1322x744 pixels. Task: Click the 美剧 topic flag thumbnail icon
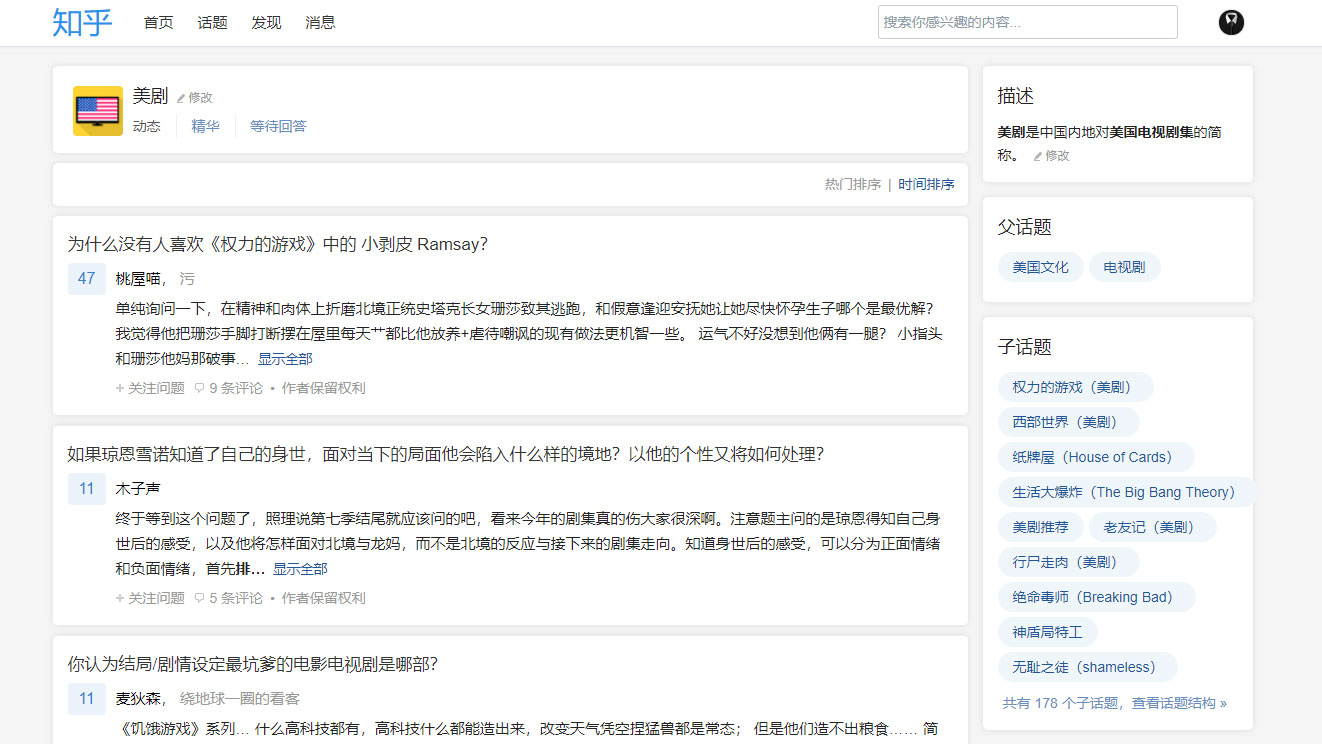click(x=97, y=111)
